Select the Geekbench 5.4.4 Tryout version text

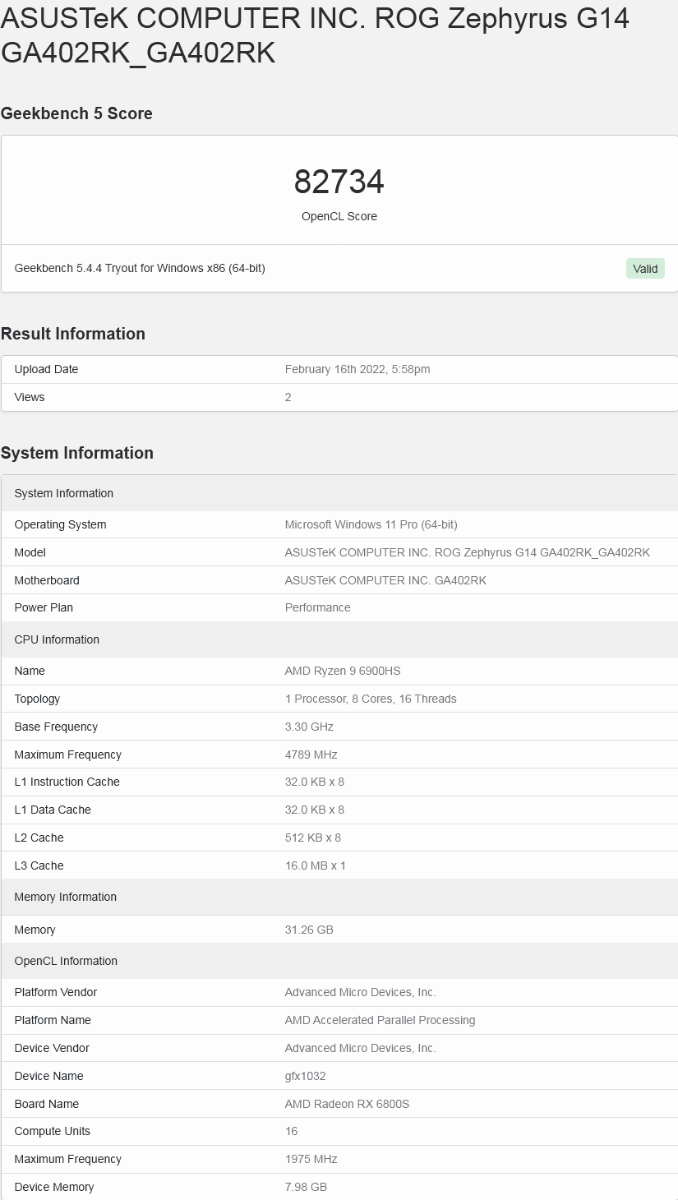140,268
